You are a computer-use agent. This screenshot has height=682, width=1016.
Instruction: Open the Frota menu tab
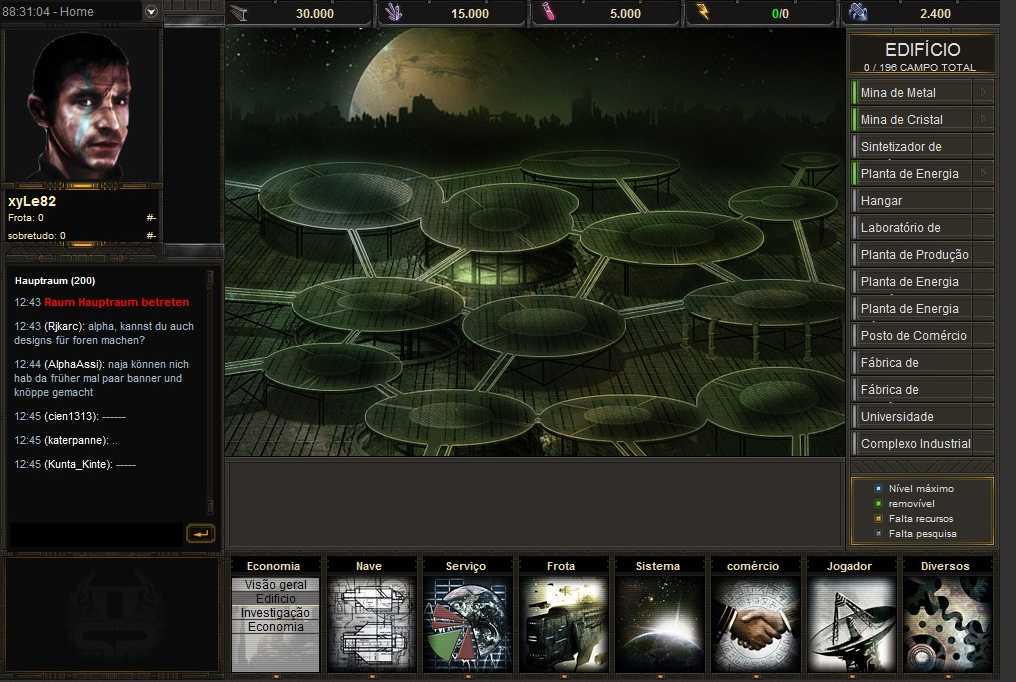click(x=561, y=566)
